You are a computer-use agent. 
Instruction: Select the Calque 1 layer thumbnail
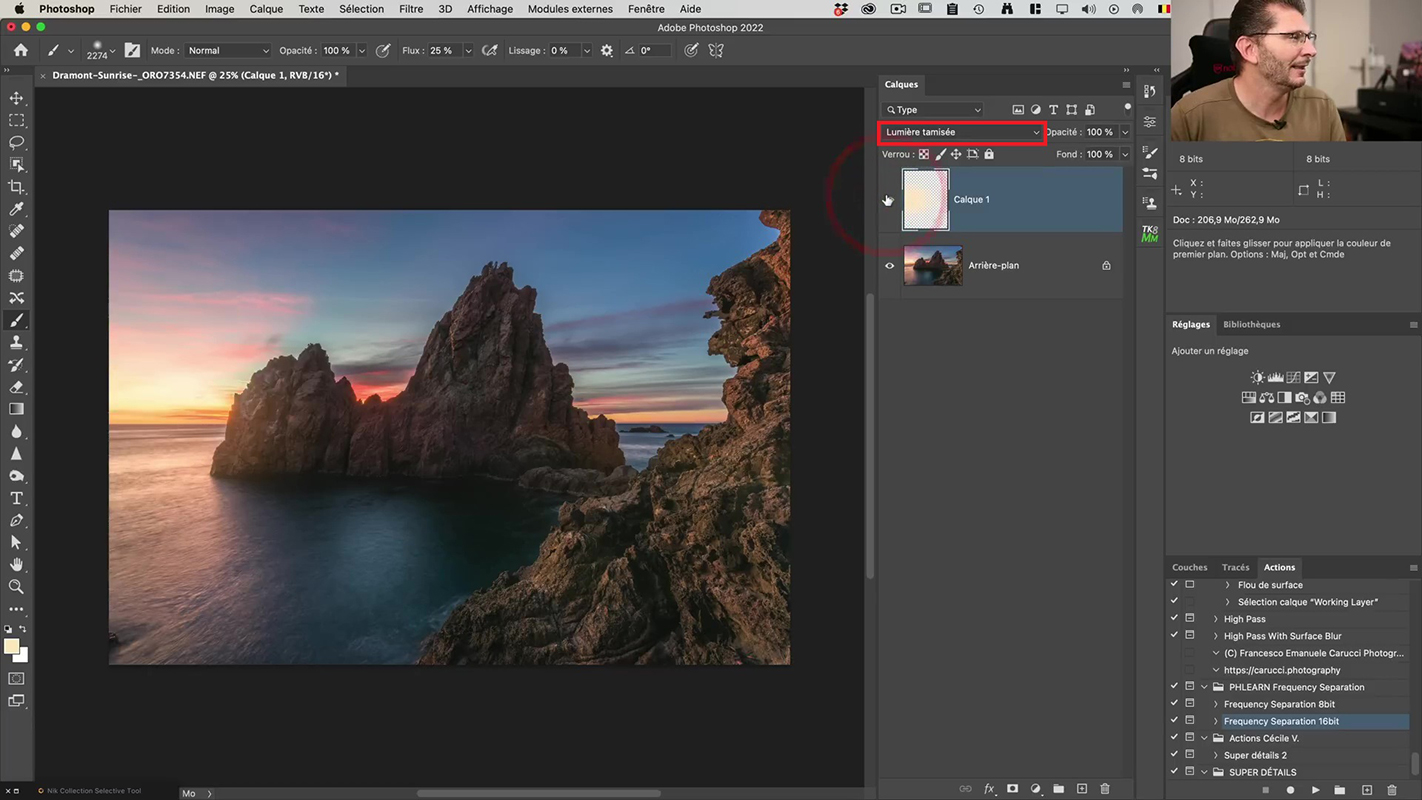click(925, 199)
